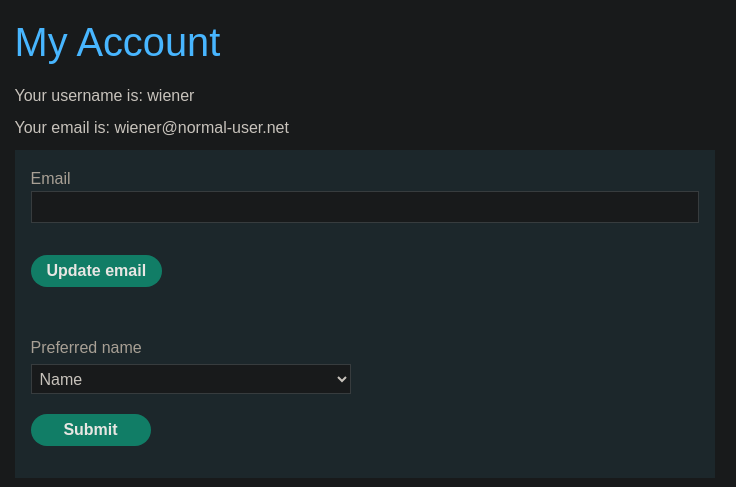Click the 'Your username is:' label before the name
Screen dimensions: 736x487
click(78, 96)
